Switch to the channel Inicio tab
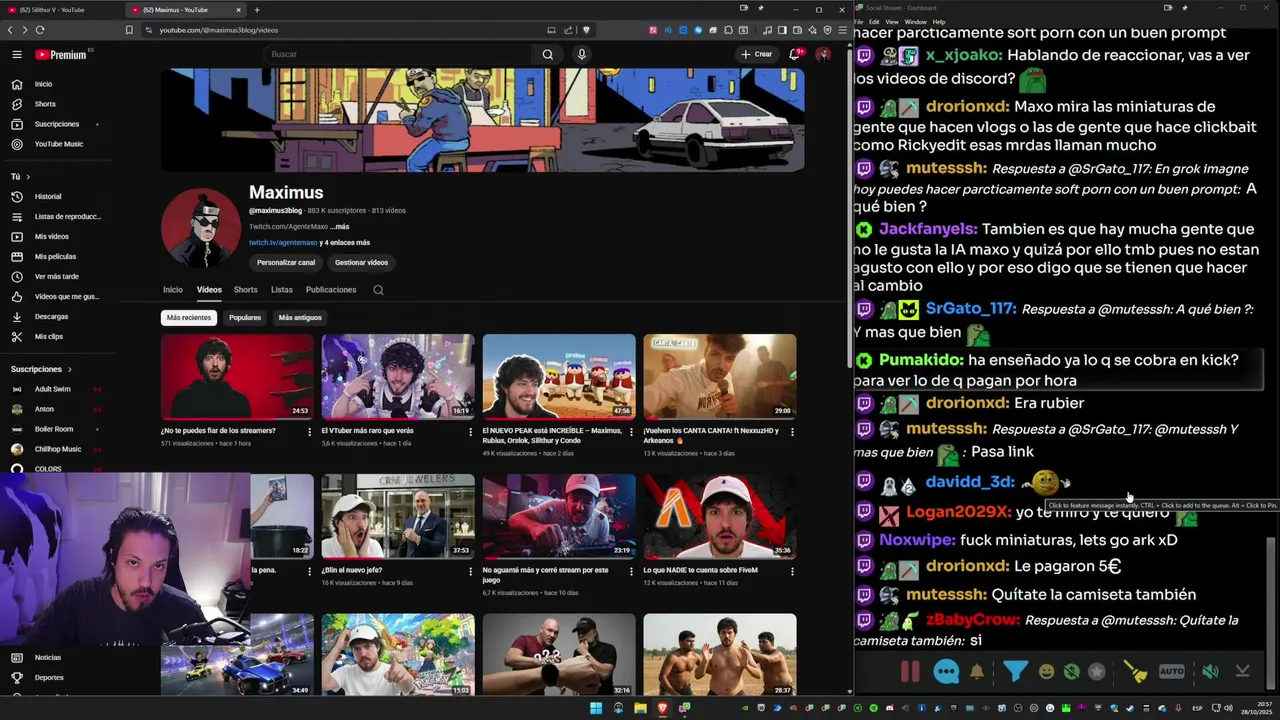1280x720 pixels. pos(173,290)
